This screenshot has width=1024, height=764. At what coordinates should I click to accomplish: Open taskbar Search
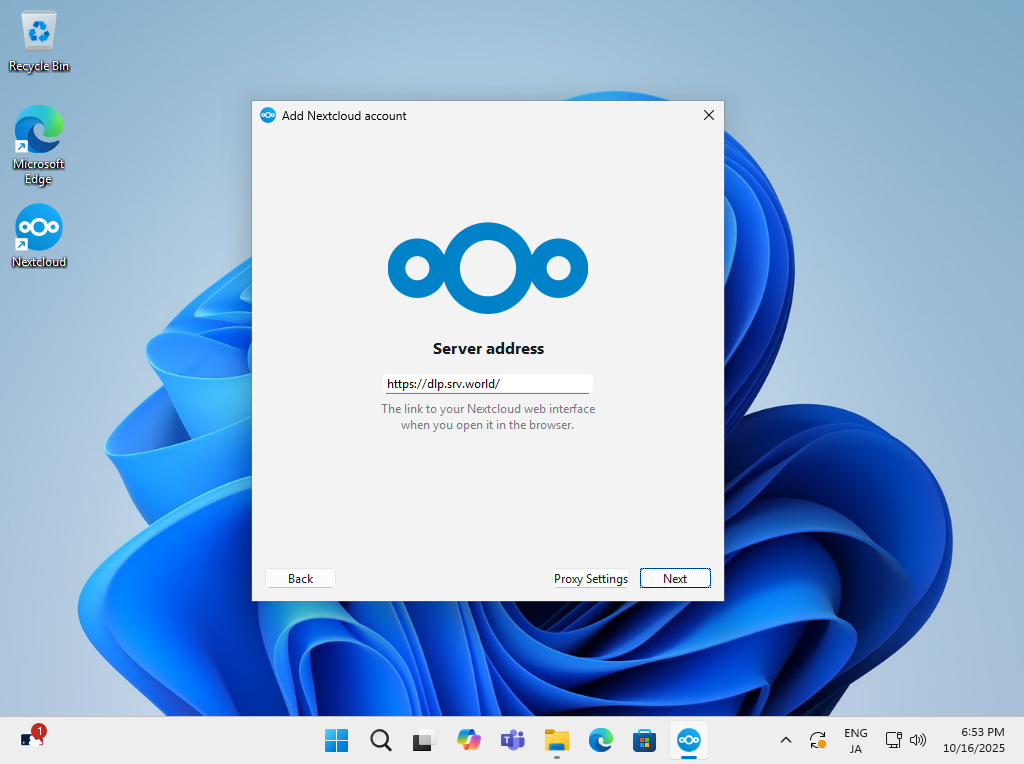click(380, 740)
